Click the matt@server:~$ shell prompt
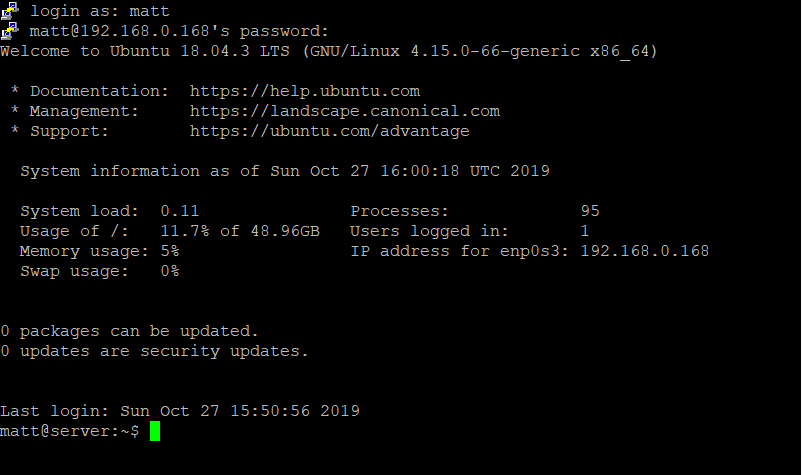 point(70,431)
